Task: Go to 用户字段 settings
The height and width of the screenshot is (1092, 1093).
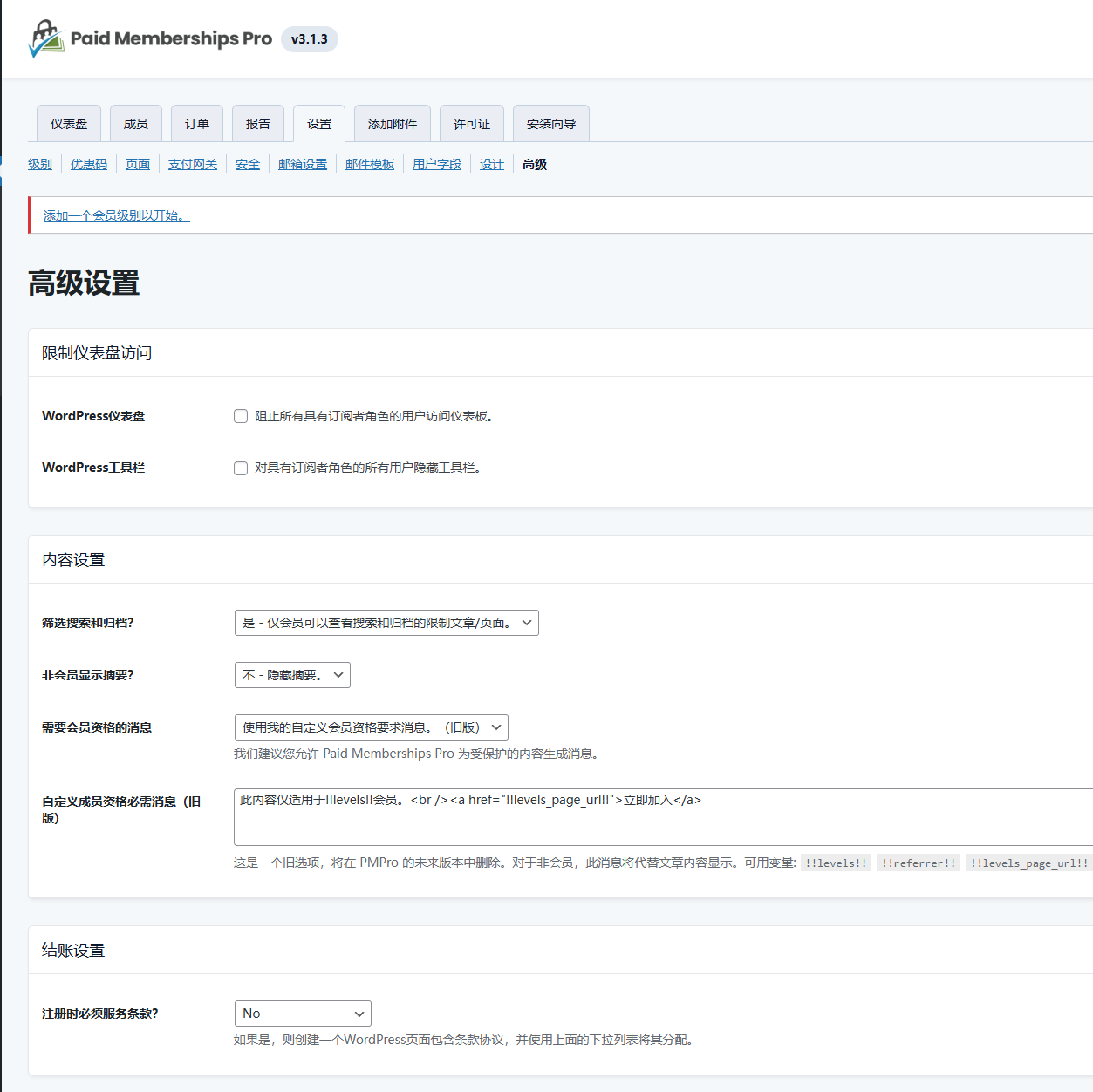Action: pos(437,164)
